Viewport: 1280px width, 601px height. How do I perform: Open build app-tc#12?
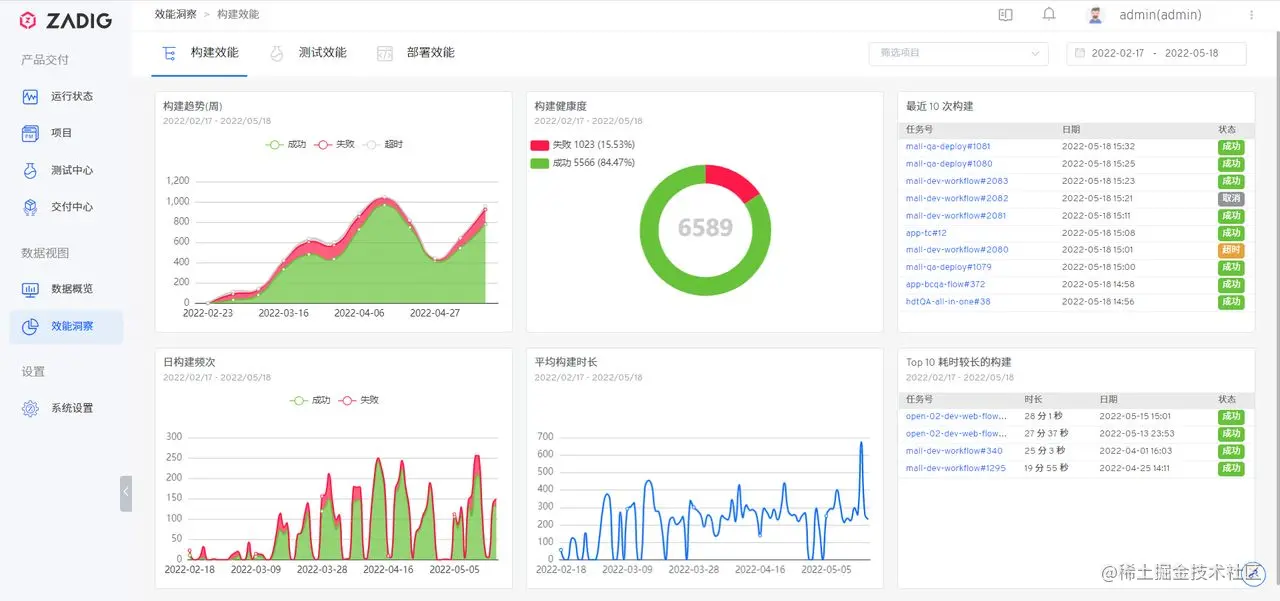(x=926, y=233)
